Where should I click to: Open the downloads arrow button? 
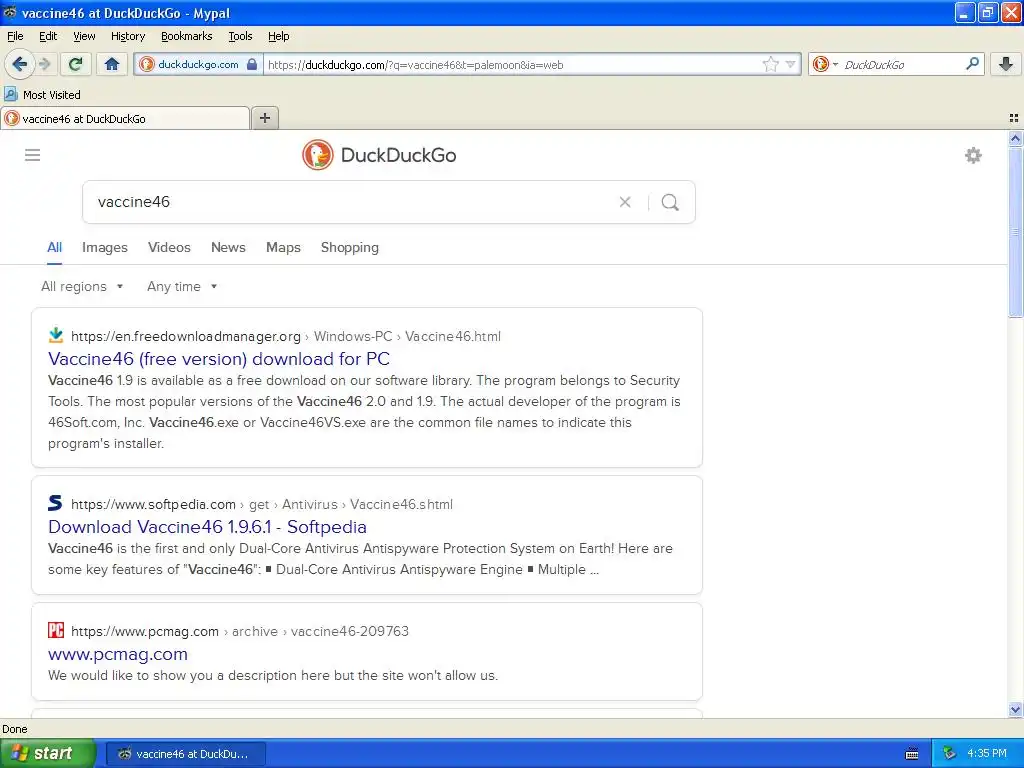point(1006,64)
